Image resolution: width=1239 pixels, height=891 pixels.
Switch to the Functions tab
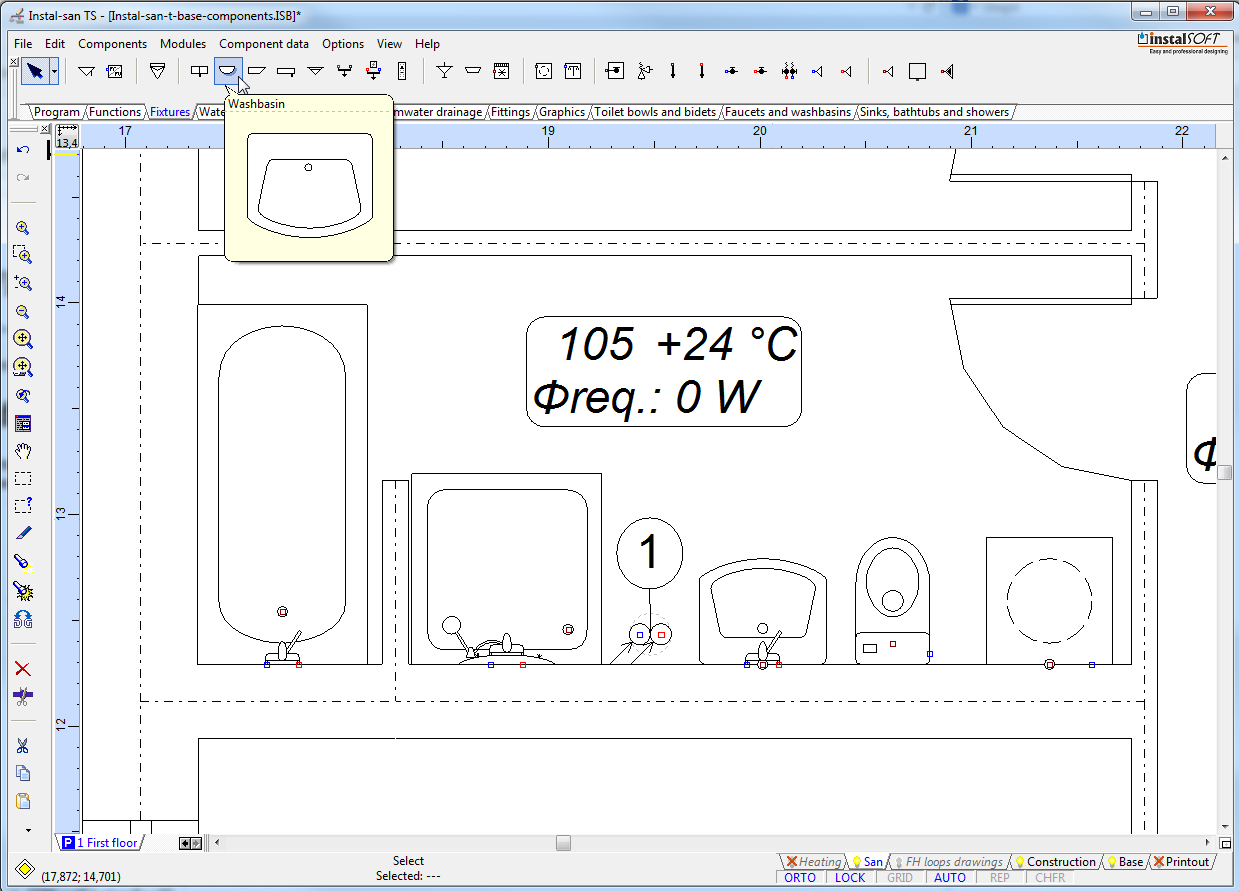[115, 112]
